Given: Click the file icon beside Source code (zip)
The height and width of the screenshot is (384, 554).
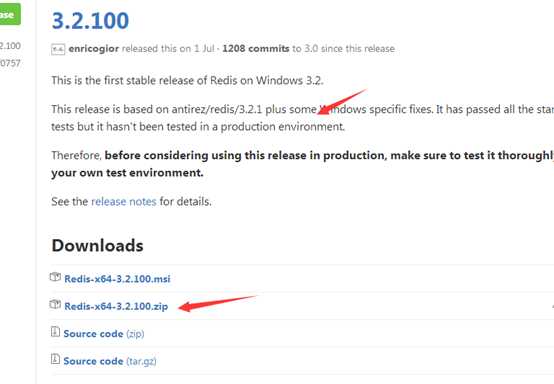Looking at the screenshot, I should click(55, 332).
